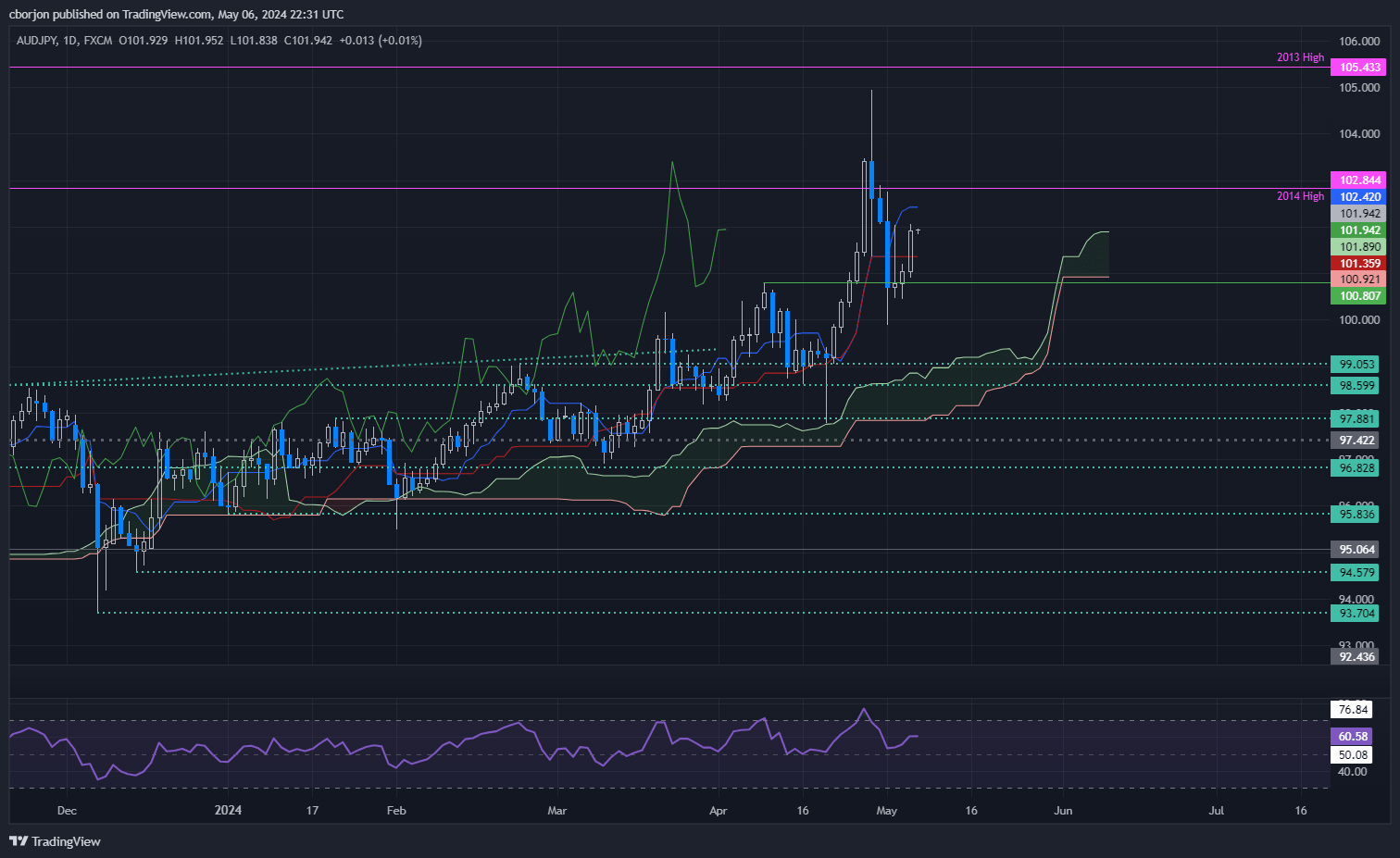
Task: Click the '2014 High' line label
Action: (x=1300, y=196)
